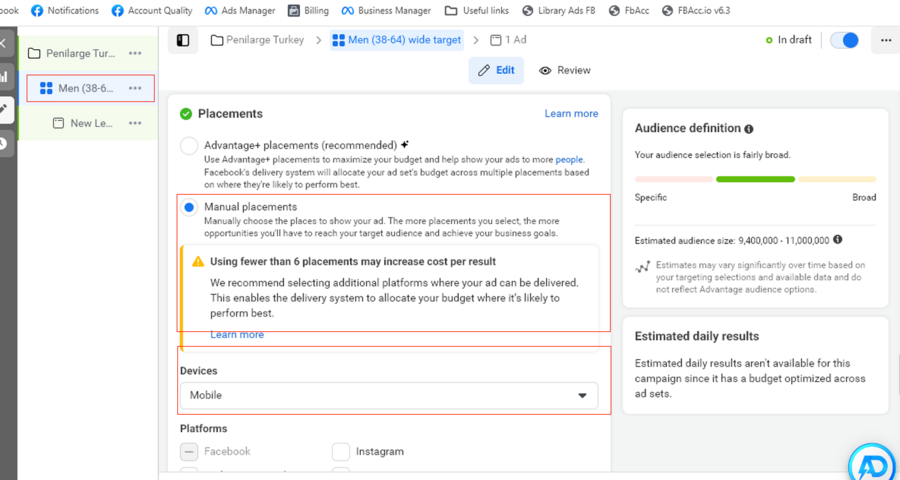
Task: Click the Audience definition info icon
Action: coord(748,129)
